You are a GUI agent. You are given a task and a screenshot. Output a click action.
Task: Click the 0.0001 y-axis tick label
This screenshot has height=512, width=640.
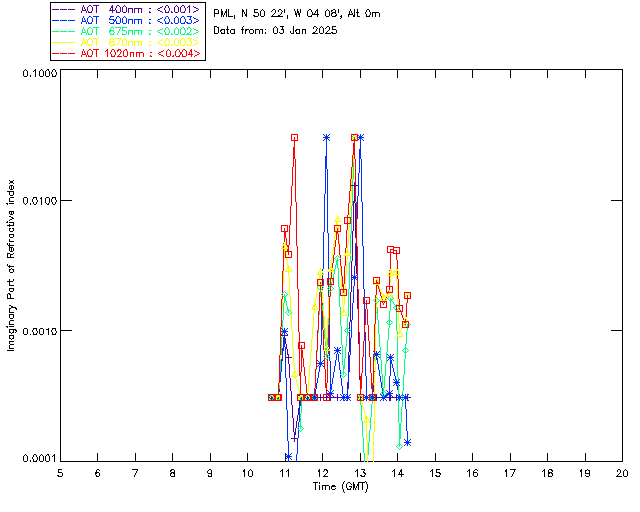(37, 458)
